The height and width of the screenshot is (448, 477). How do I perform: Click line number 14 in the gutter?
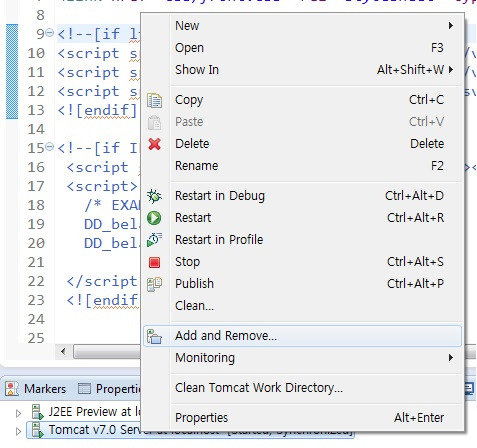(36, 129)
